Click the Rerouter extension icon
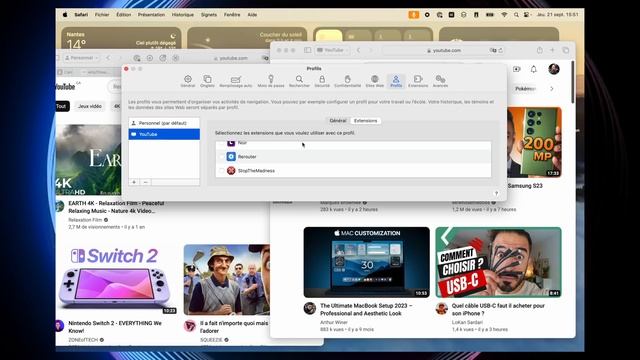 click(231, 156)
